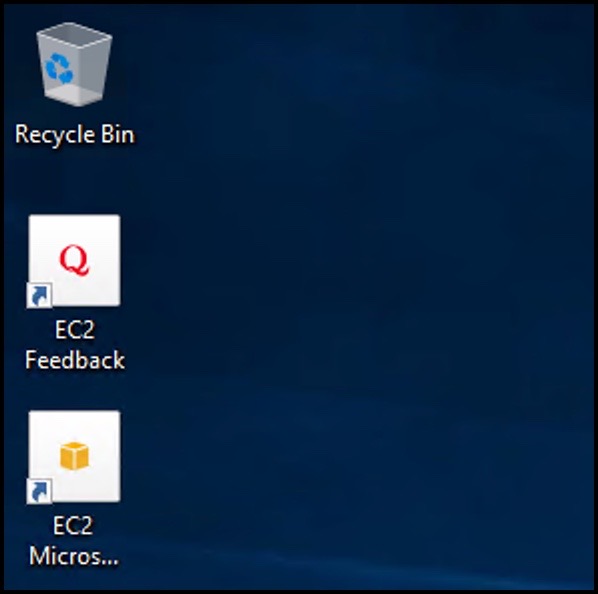The height and width of the screenshot is (594, 598).
Task: Select the EC2 Feedback shortcut icon
Action: (x=74, y=261)
